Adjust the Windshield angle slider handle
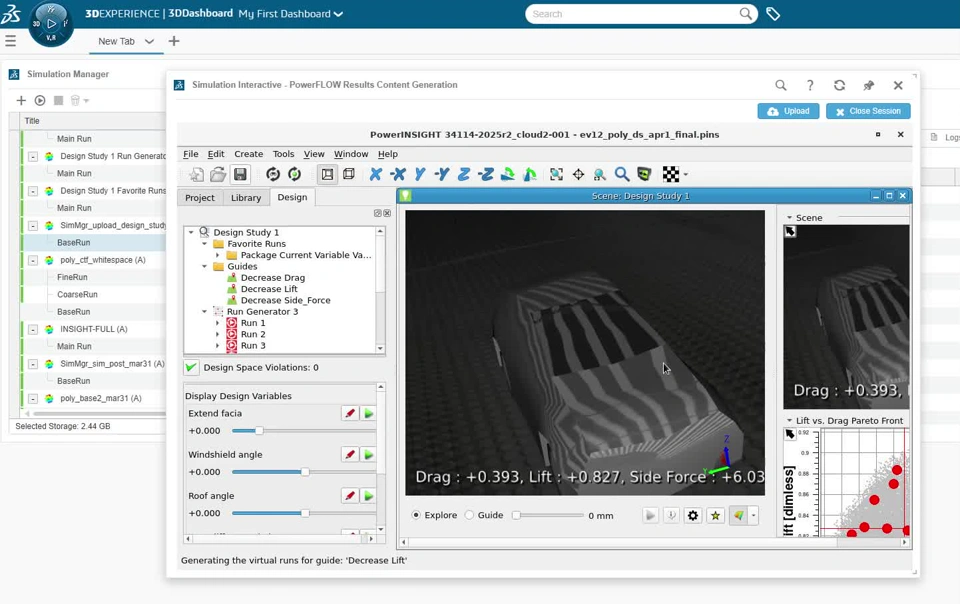The height and width of the screenshot is (604, 960). click(305, 472)
